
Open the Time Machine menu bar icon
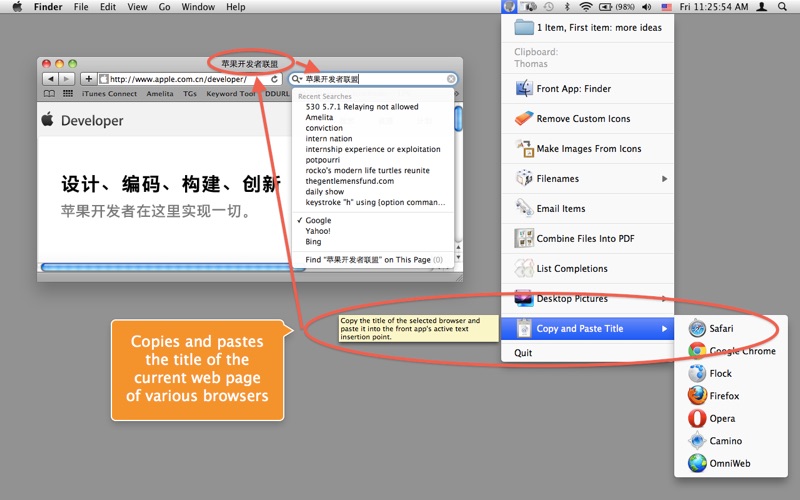pos(549,7)
